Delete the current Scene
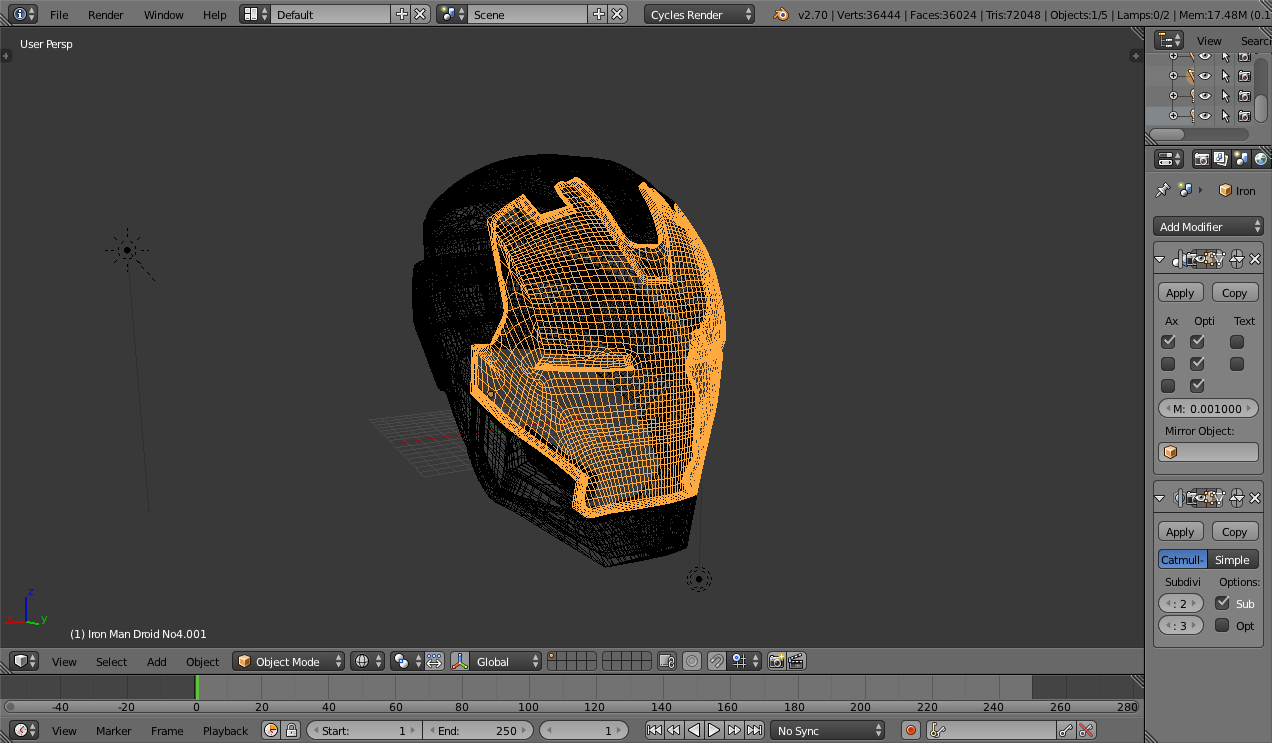Viewport: 1272px width, 743px height. tap(618, 14)
